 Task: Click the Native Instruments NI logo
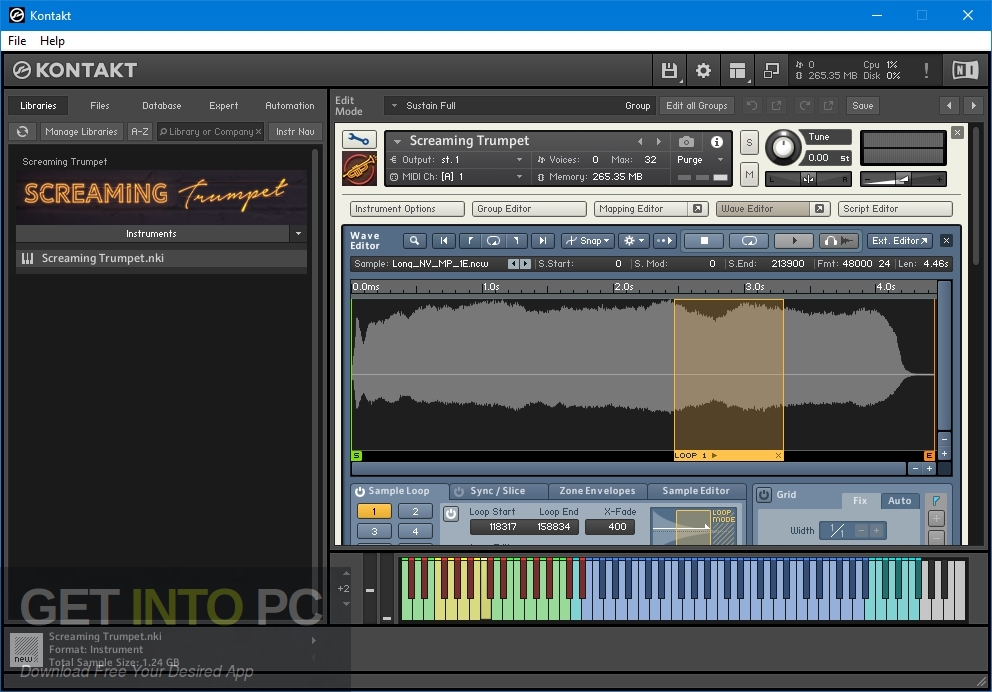point(965,70)
